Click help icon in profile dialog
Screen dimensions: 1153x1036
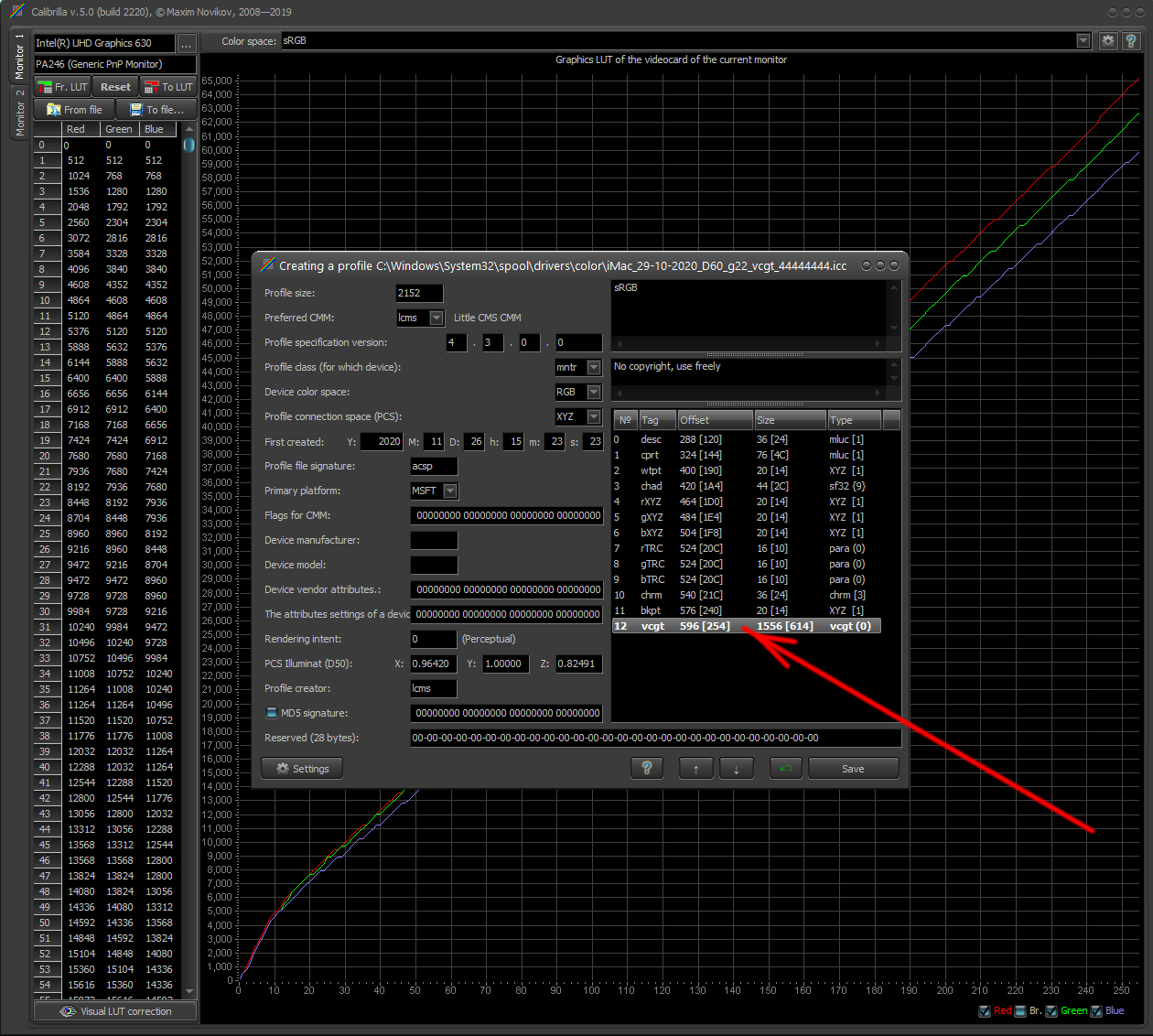point(647,769)
